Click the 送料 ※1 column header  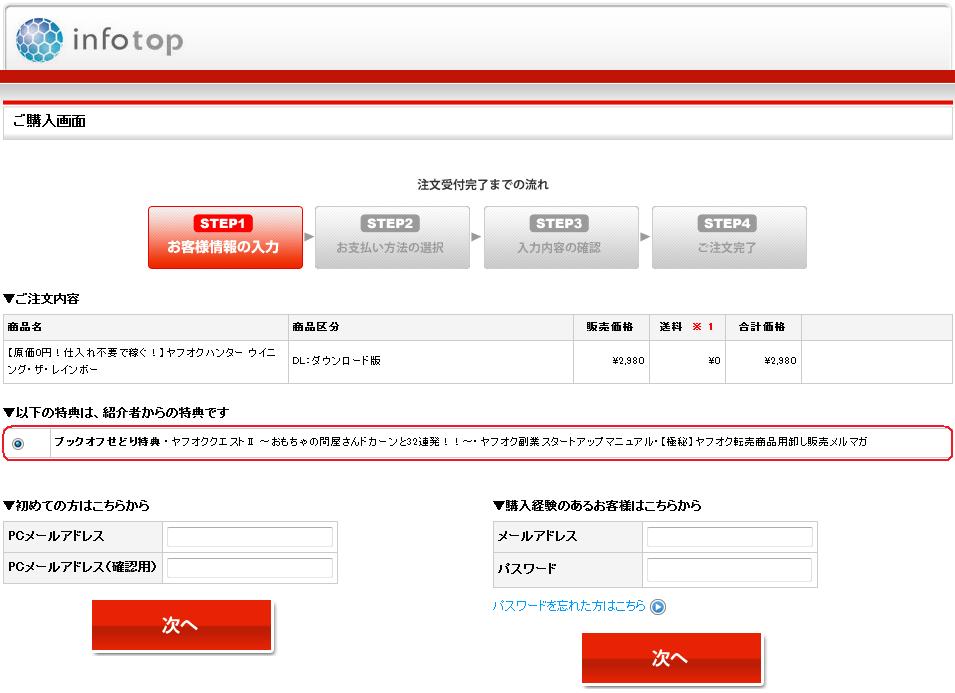[x=686, y=327]
